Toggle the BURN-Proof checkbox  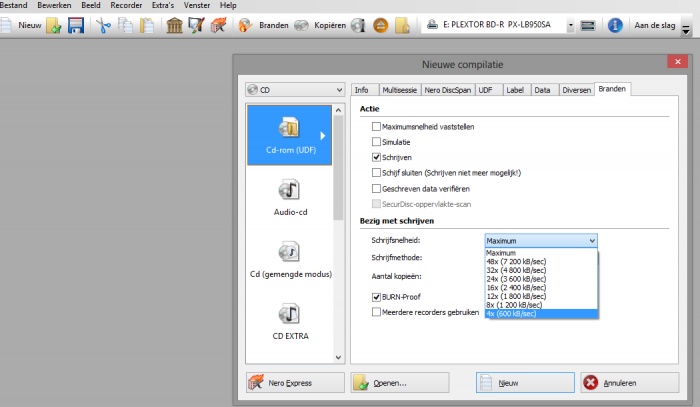coord(376,297)
